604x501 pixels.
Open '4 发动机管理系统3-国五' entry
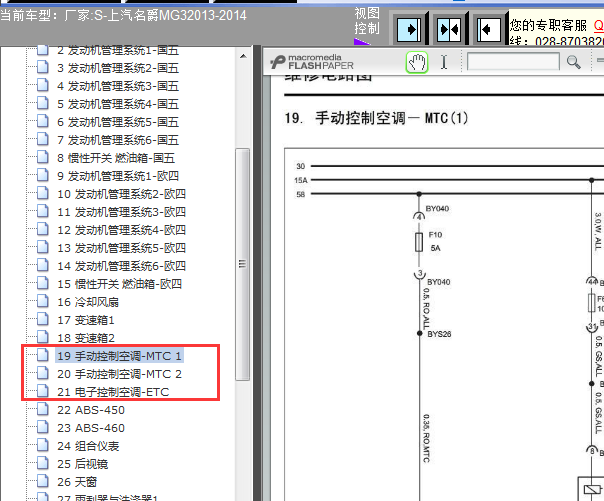tap(117, 86)
